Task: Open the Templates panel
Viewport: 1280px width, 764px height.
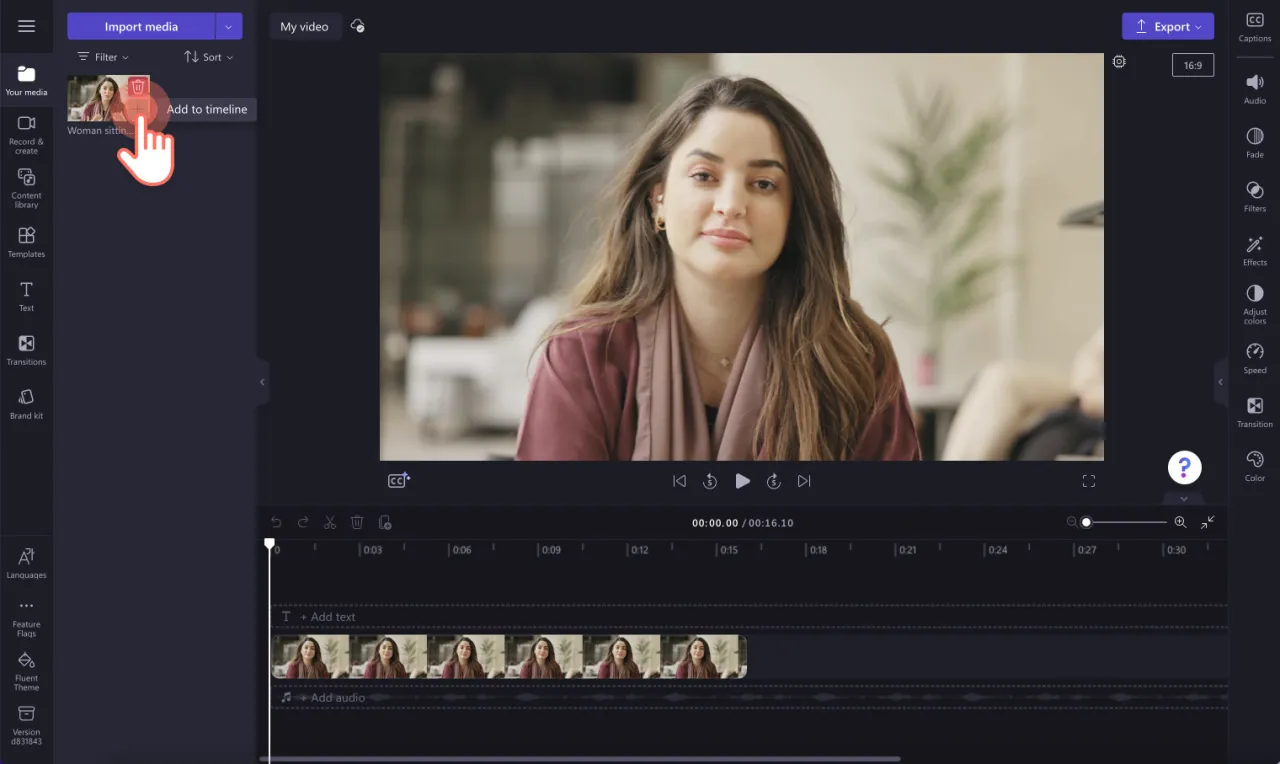Action: [26, 239]
